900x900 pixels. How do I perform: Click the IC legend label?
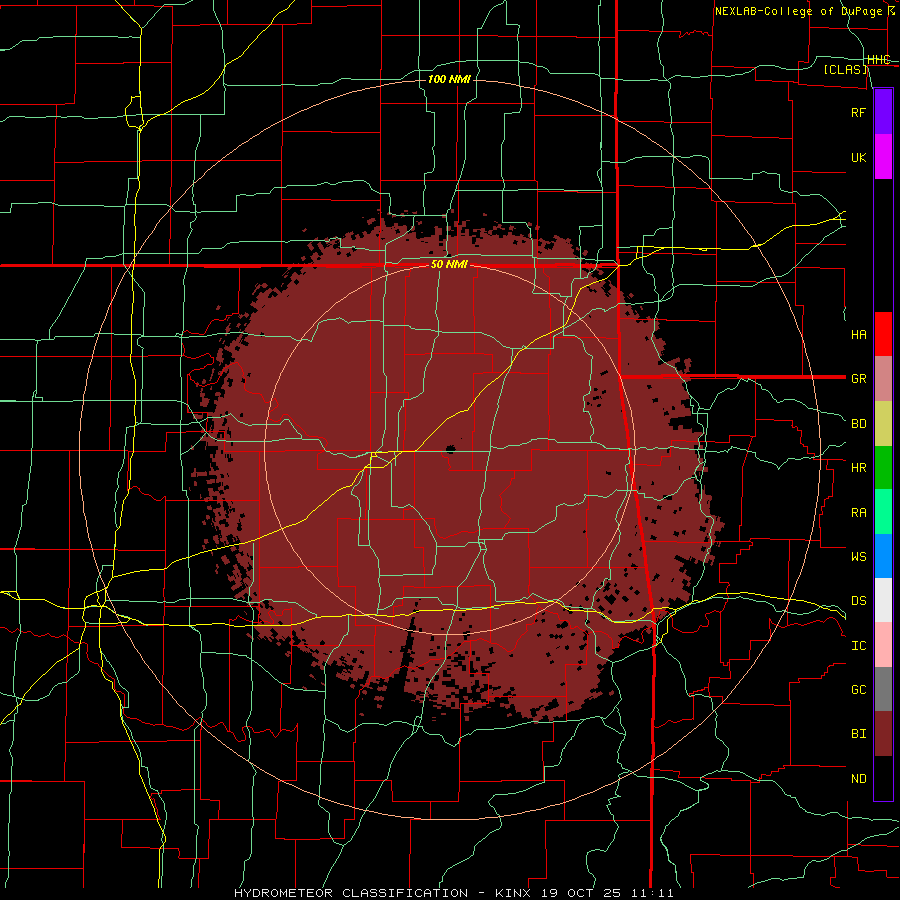coord(858,646)
